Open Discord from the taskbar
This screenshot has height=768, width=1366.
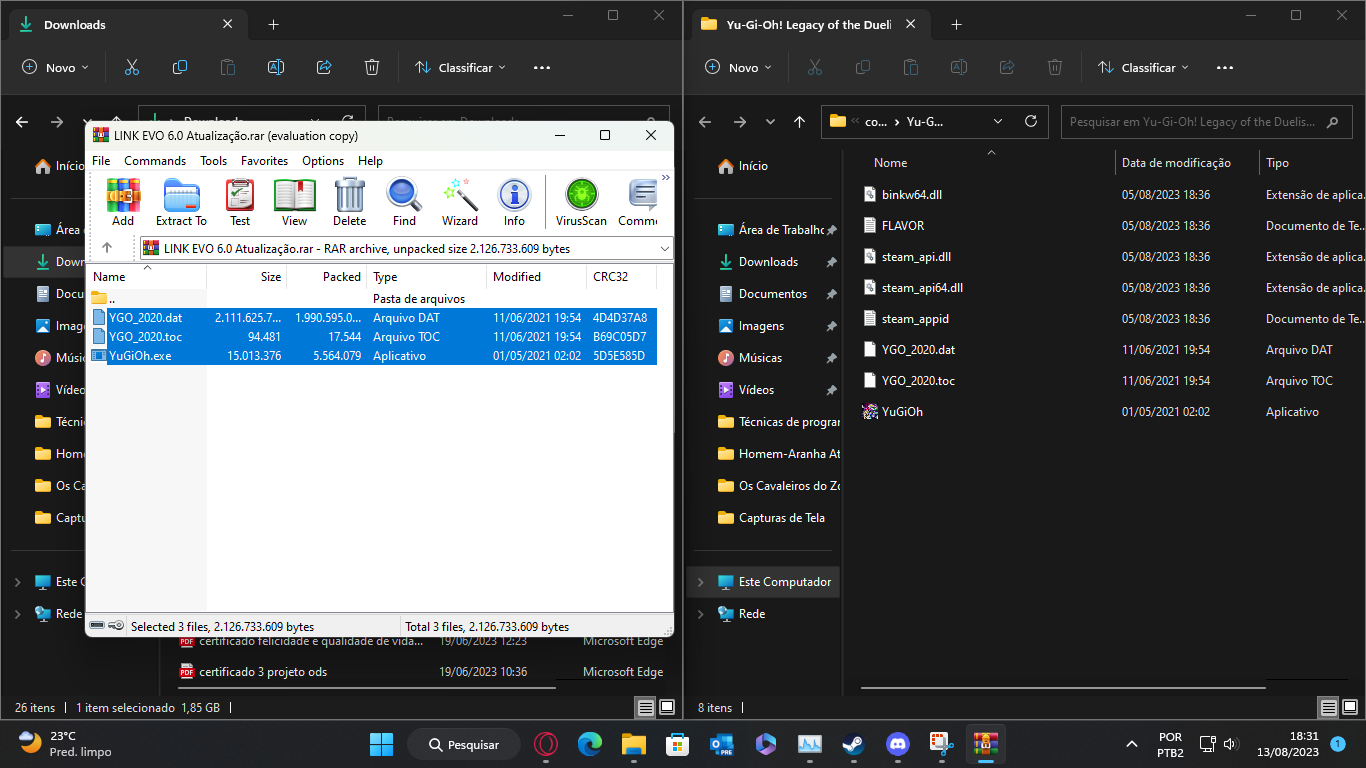pos(896,745)
